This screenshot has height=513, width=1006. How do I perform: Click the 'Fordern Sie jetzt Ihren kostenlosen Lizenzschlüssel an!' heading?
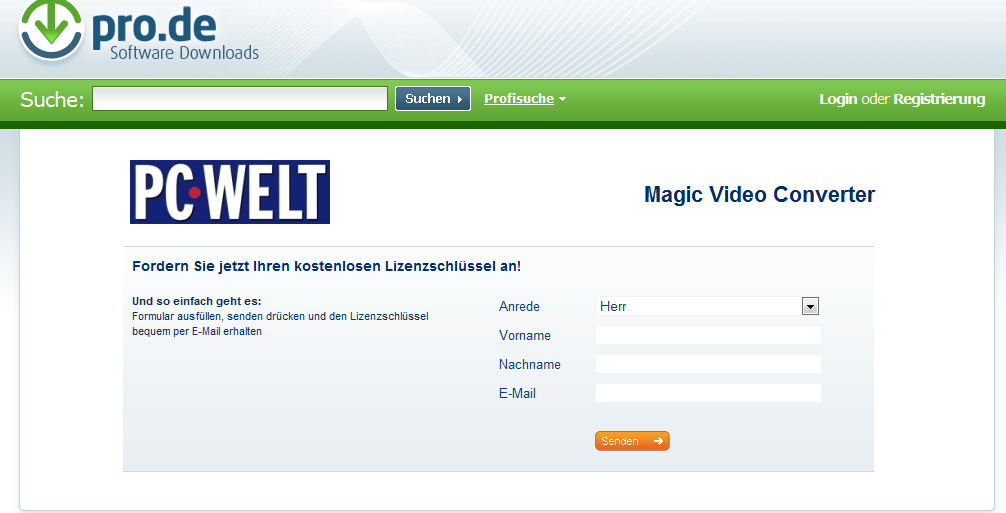[x=327, y=266]
